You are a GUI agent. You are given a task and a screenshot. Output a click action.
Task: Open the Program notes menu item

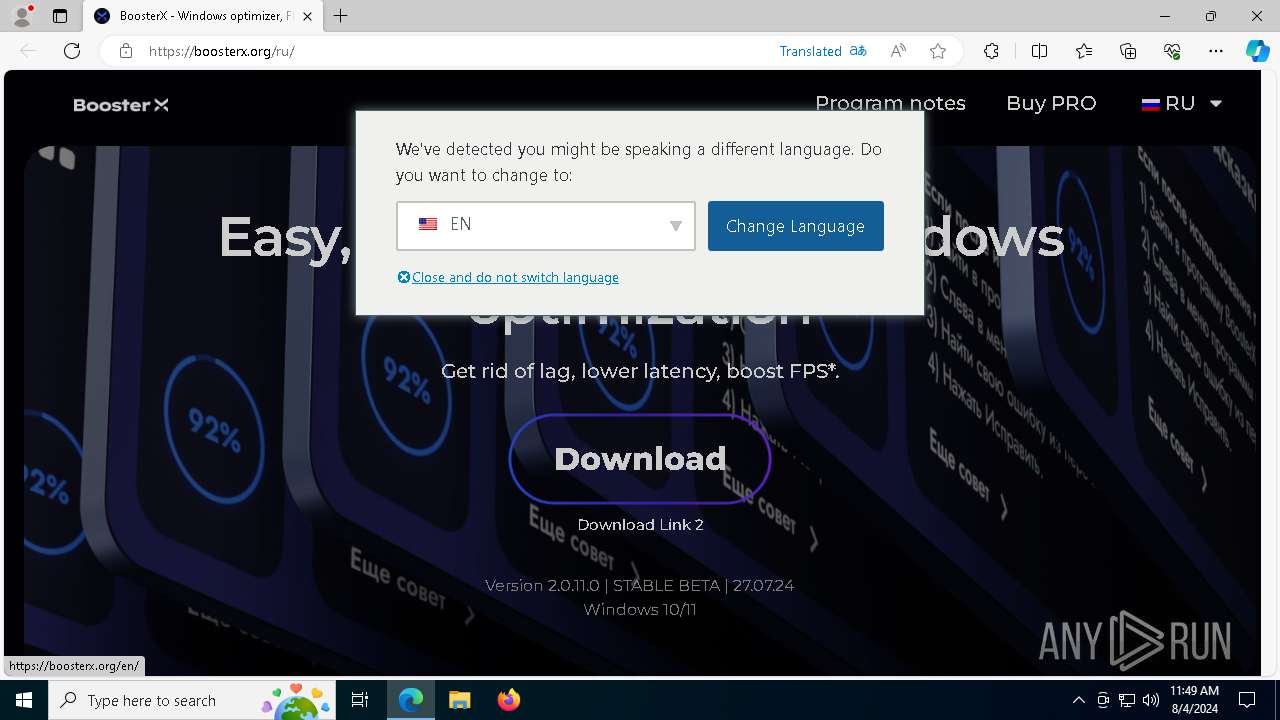tap(890, 103)
